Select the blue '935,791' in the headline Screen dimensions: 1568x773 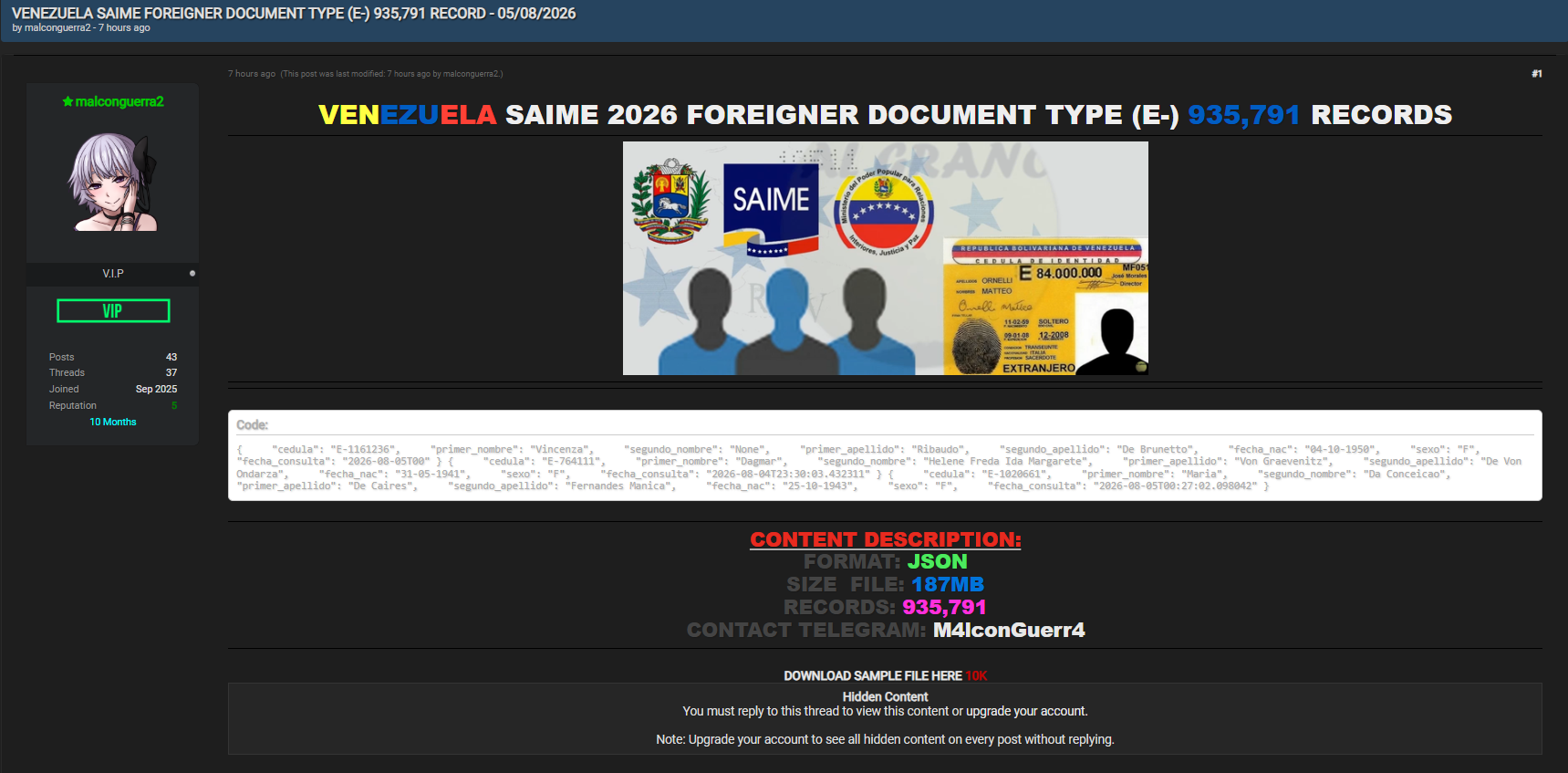tap(1243, 115)
